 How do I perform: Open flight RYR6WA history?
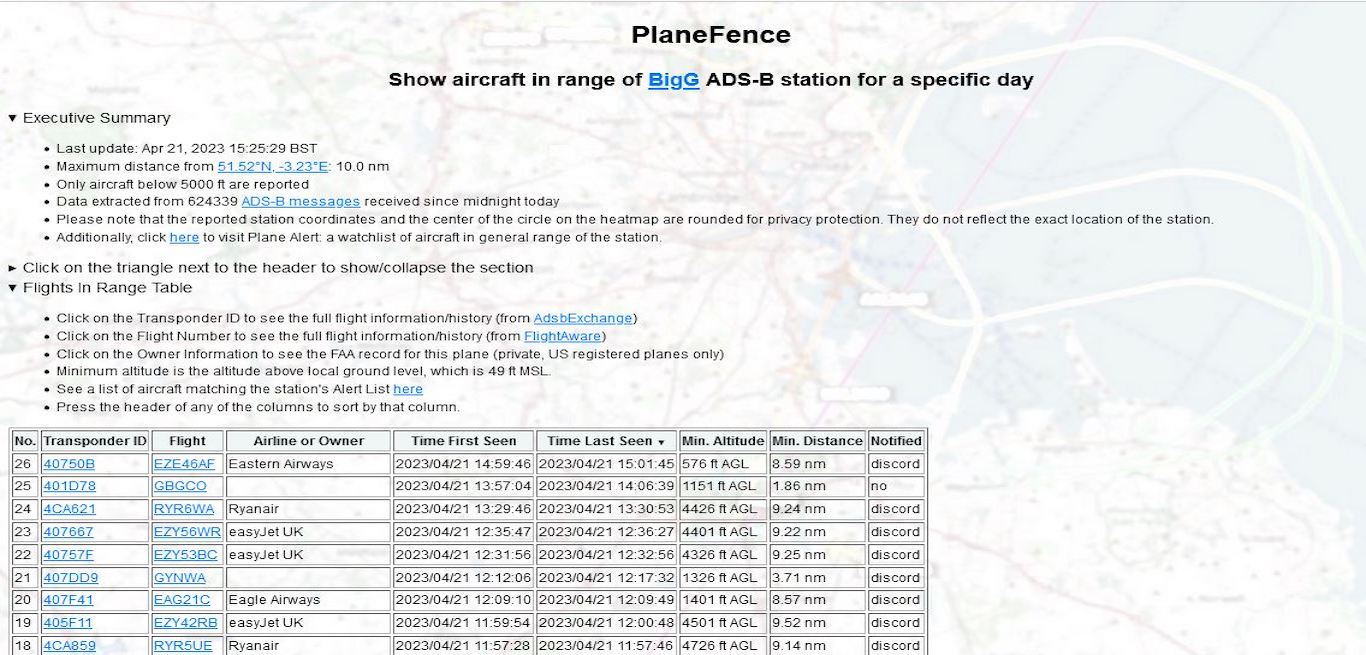pos(183,509)
